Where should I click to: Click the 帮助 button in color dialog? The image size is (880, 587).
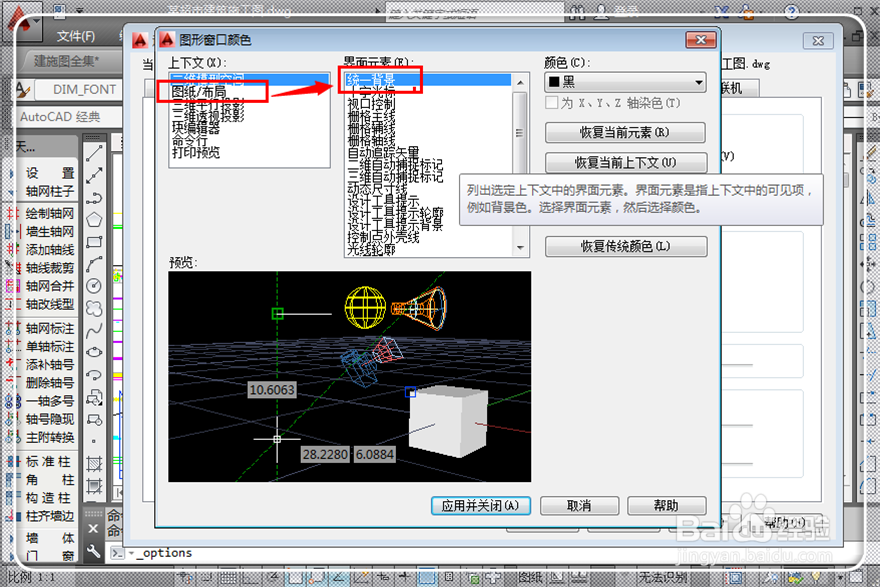coord(666,506)
